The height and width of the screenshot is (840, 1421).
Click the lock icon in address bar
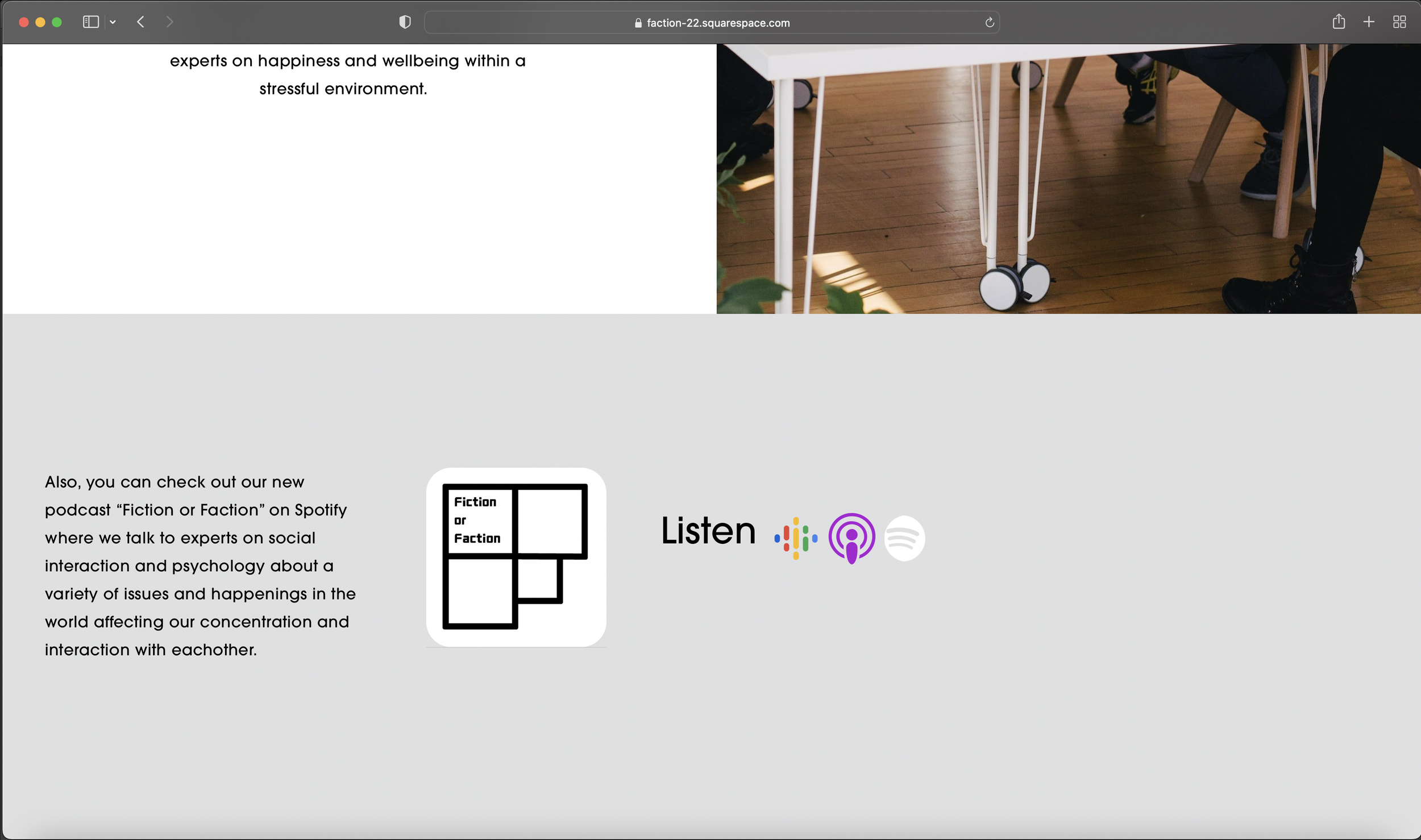(638, 23)
